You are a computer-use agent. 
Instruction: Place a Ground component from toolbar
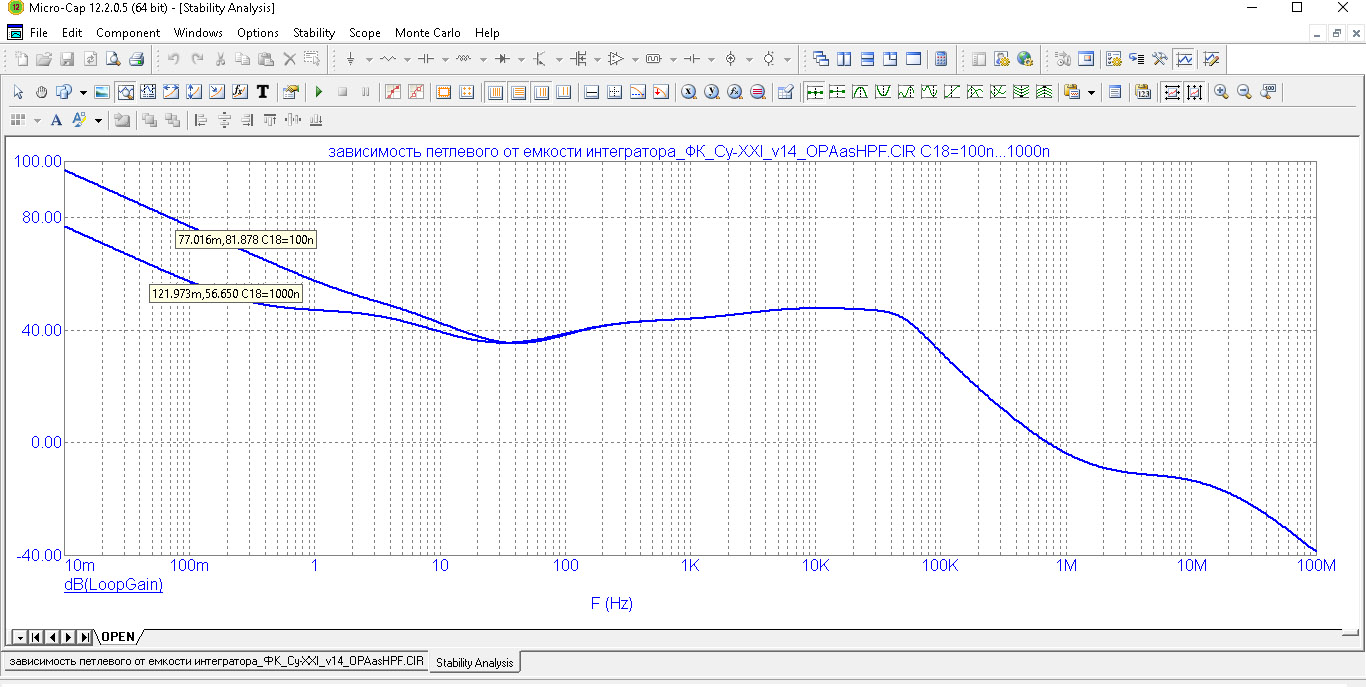point(350,59)
